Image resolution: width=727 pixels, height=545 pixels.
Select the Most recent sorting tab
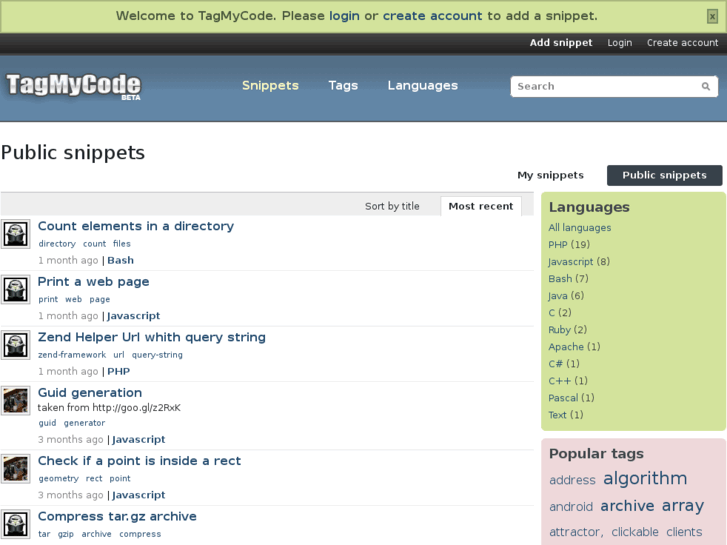click(481, 206)
